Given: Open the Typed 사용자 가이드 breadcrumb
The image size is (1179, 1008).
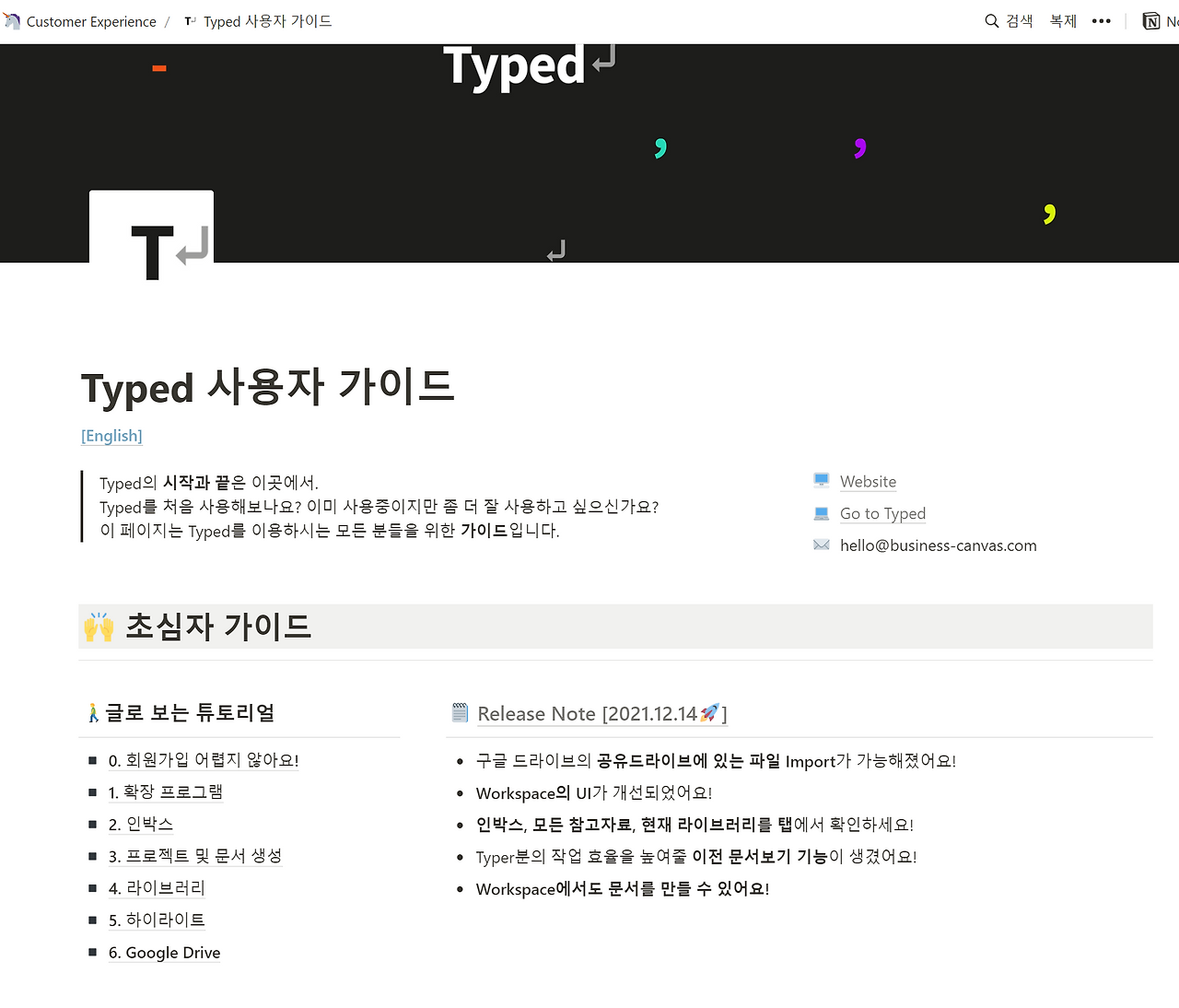Looking at the screenshot, I should tap(267, 21).
